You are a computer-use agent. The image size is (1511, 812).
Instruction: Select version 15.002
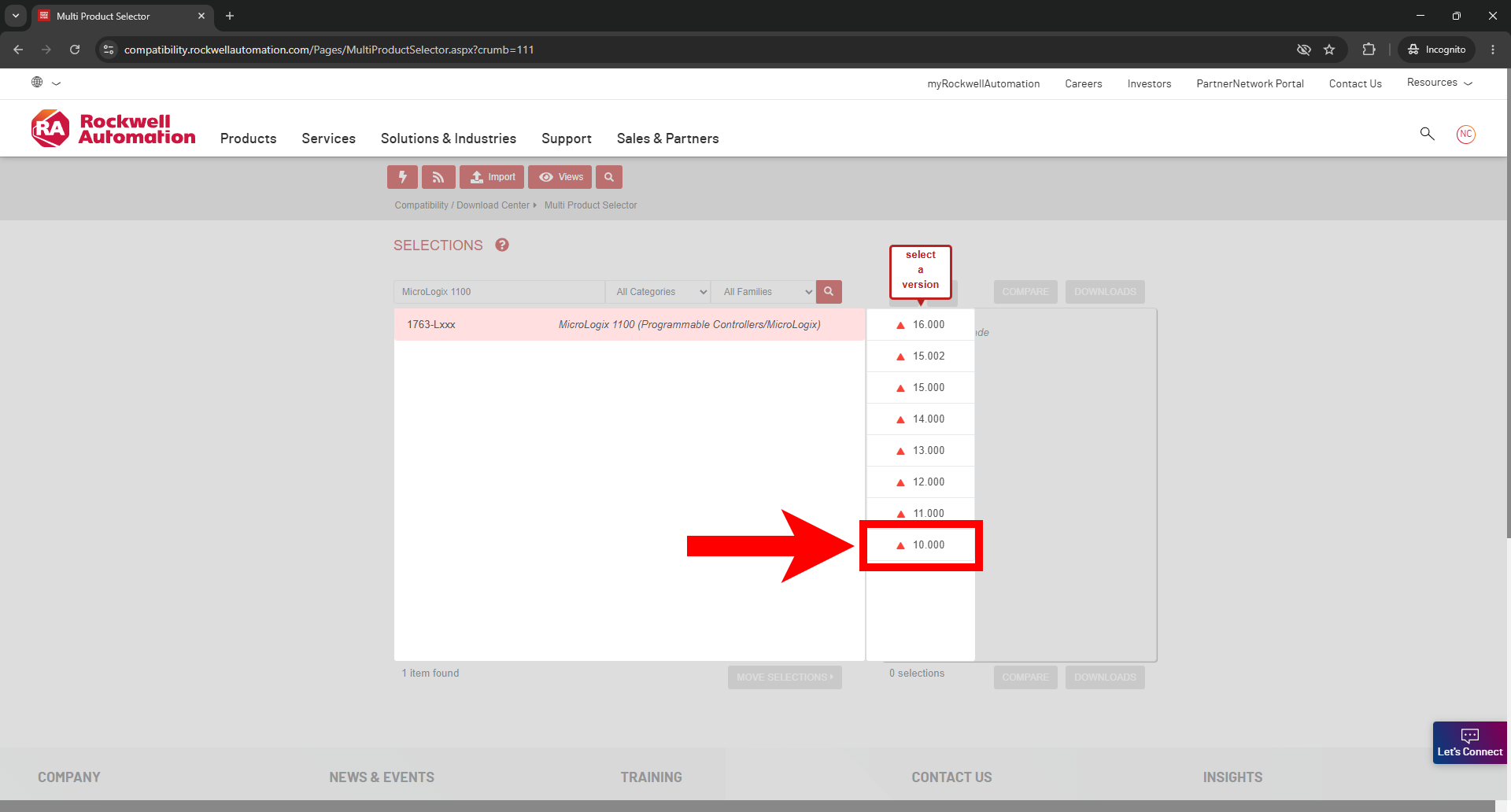[x=921, y=356]
